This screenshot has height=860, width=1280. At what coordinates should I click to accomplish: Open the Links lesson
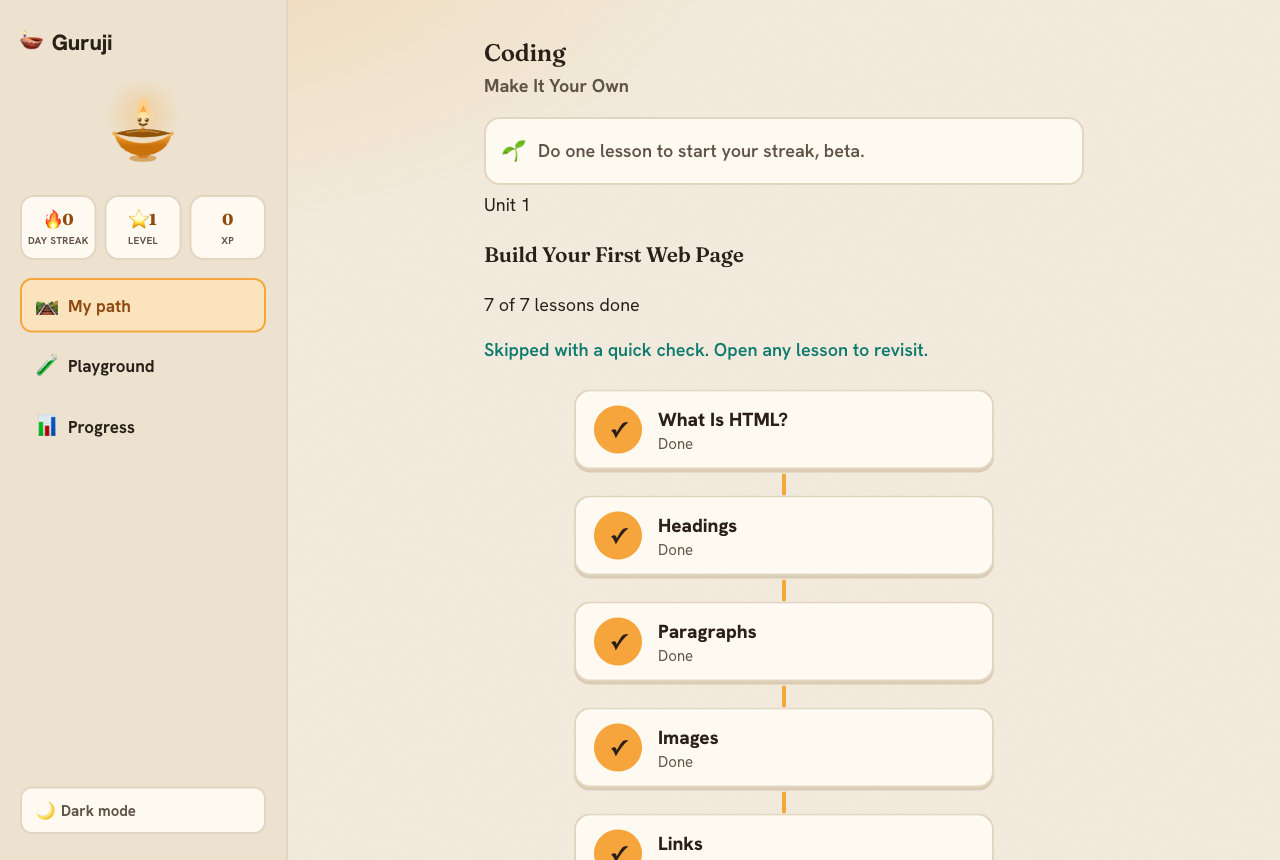point(784,838)
